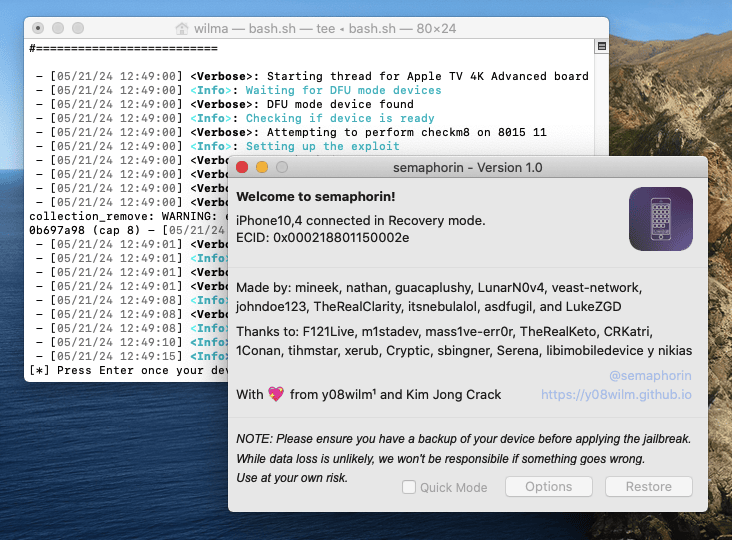The width and height of the screenshot is (732, 540).
Task: Open the Options button
Action: pos(548,487)
